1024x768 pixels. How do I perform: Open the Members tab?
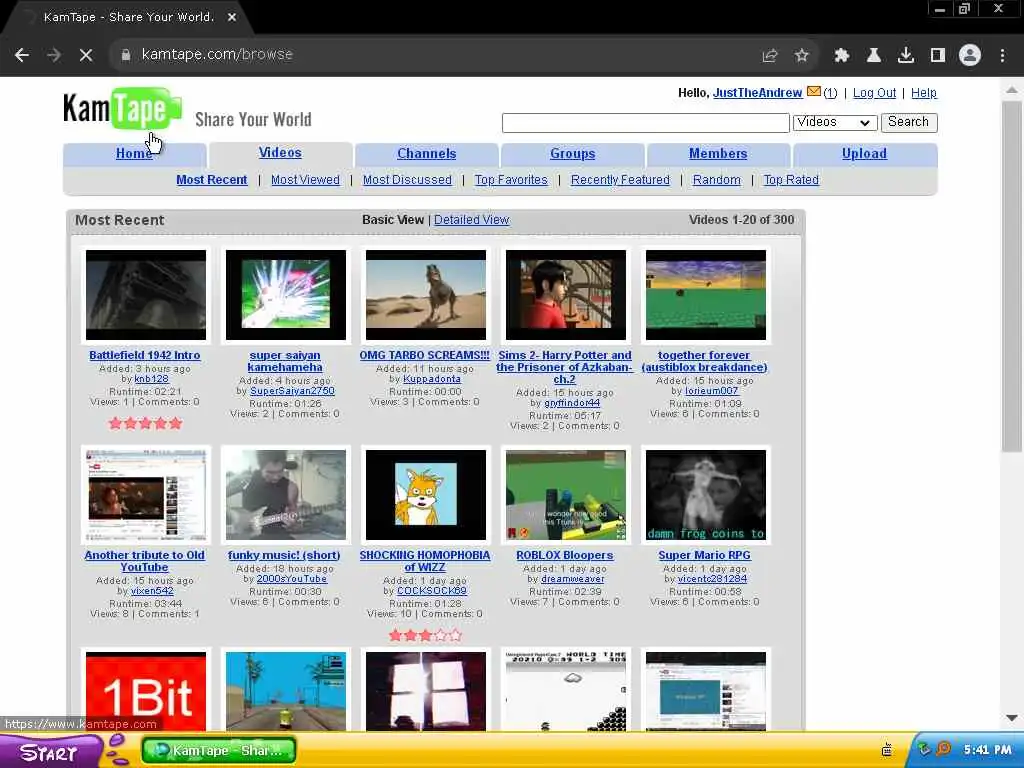coord(718,154)
